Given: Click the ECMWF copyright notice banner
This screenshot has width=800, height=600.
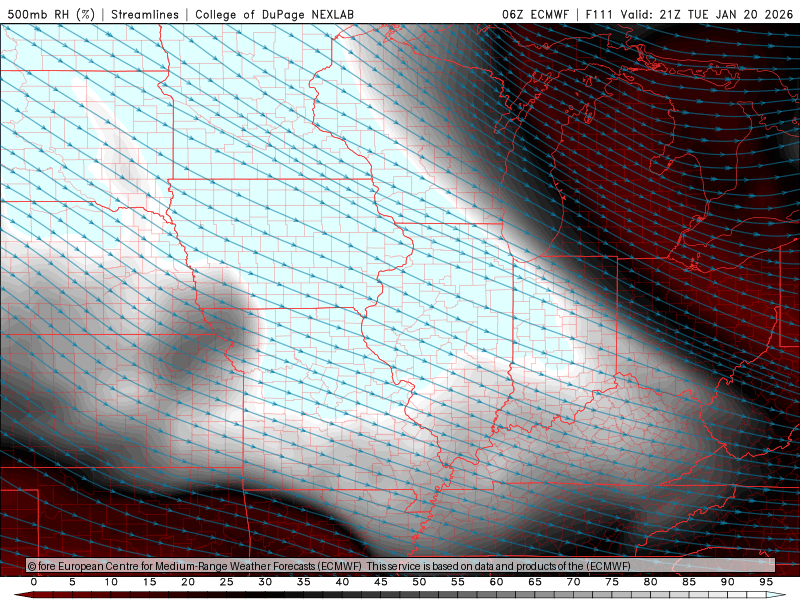Looking at the screenshot, I should click(401, 566).
